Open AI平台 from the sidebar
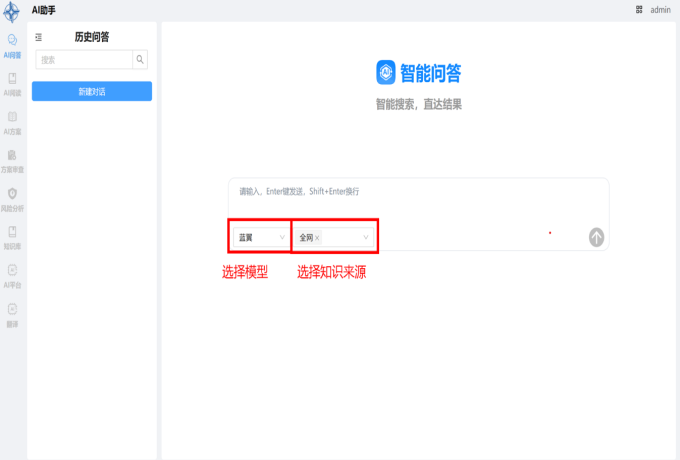The image size is (680, 460). coord(12,275)
